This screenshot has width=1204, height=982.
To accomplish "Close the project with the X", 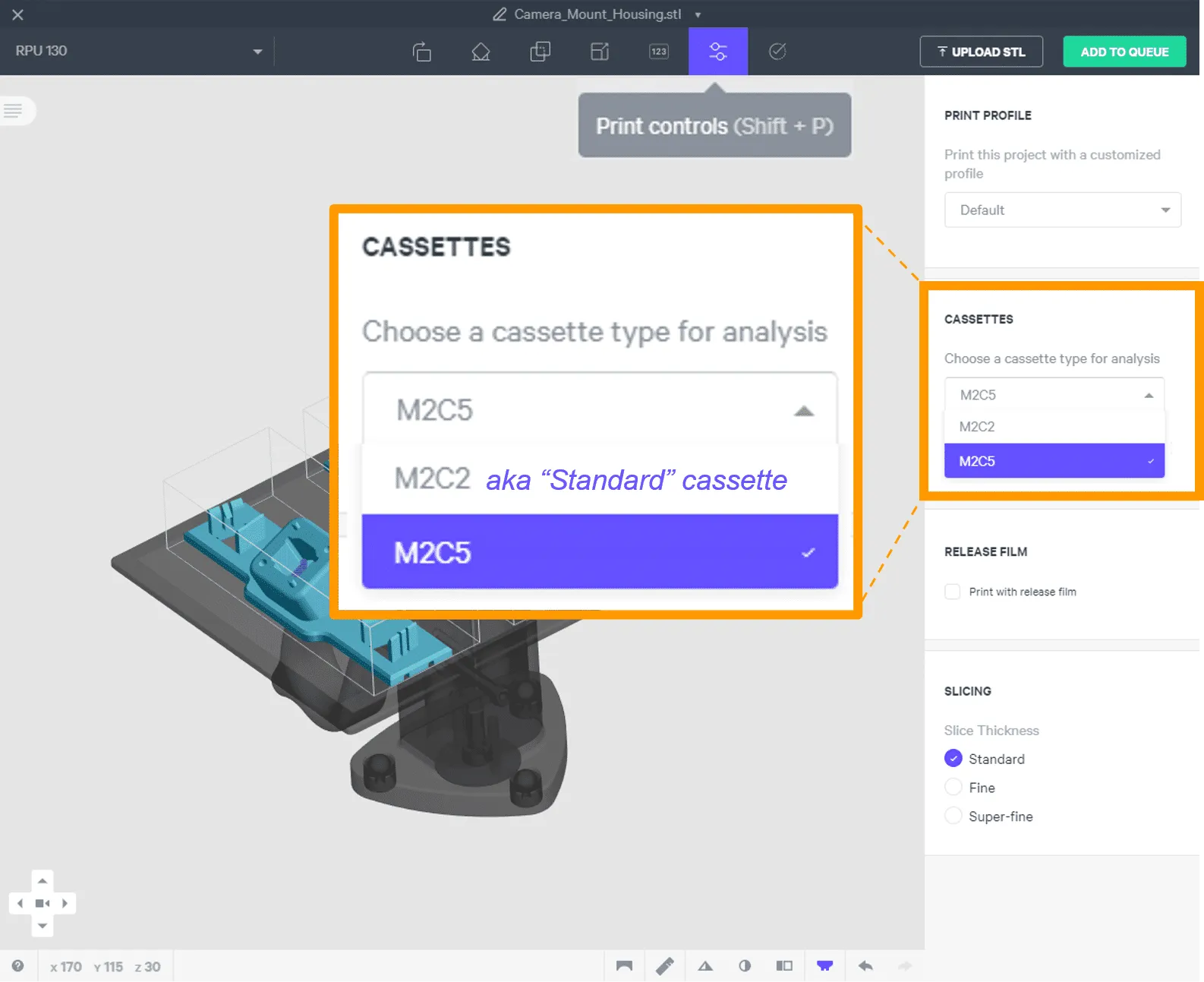I will click(18, 14).
